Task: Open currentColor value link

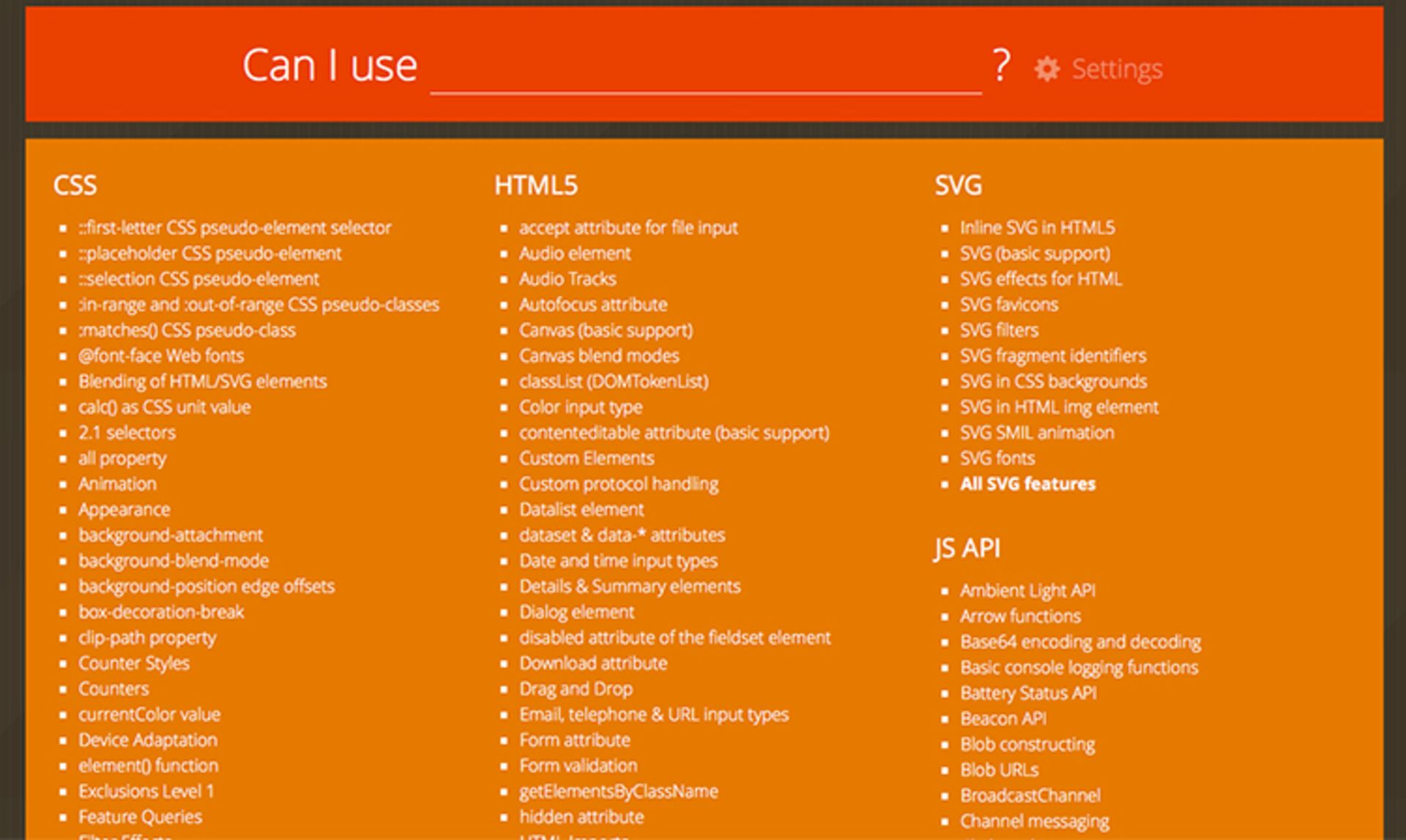Action: [149, 715]
